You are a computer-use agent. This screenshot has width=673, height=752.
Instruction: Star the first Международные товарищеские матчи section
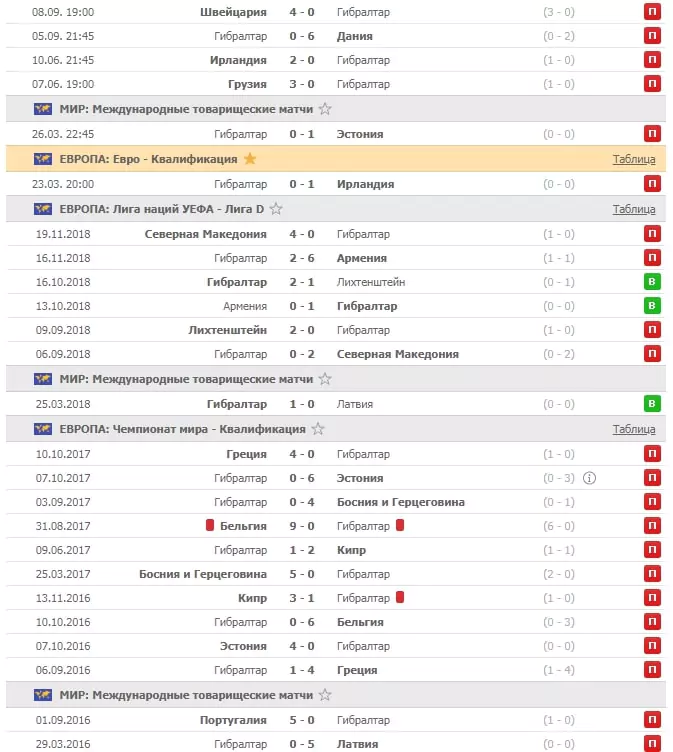(325, 109)
